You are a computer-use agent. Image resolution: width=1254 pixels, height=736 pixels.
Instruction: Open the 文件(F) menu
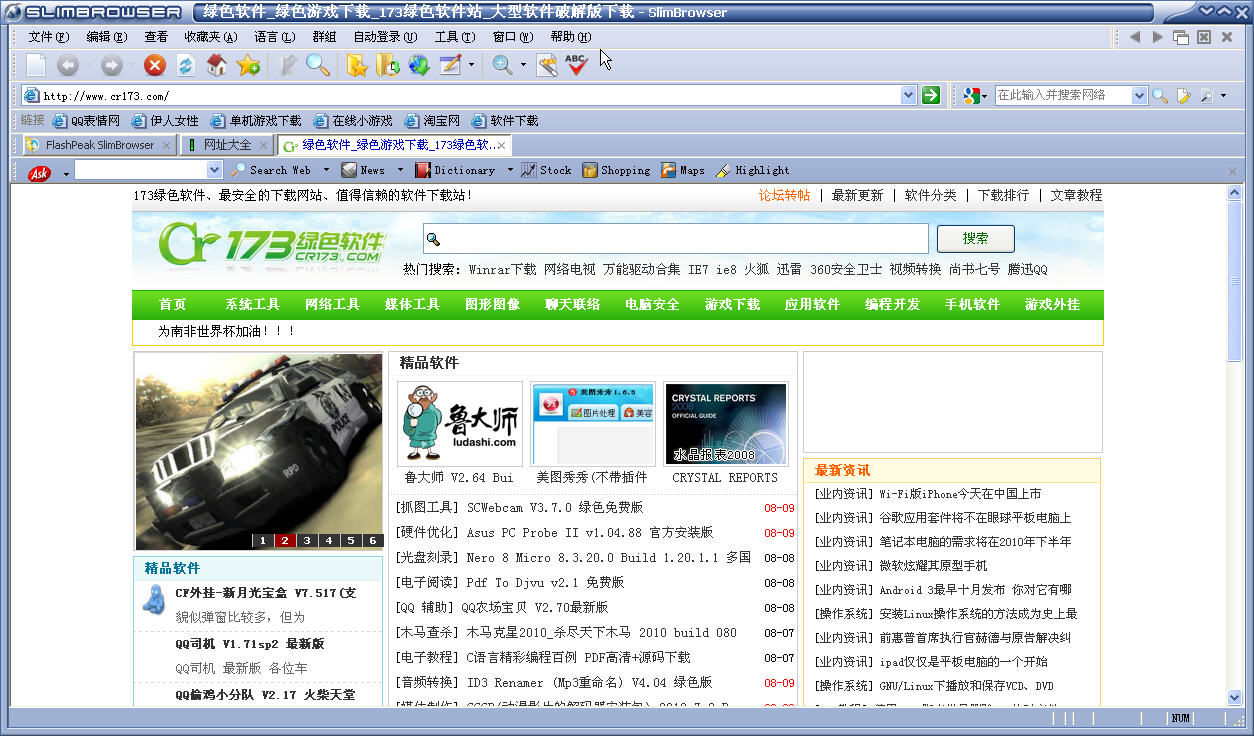click(x=49, y=37)
